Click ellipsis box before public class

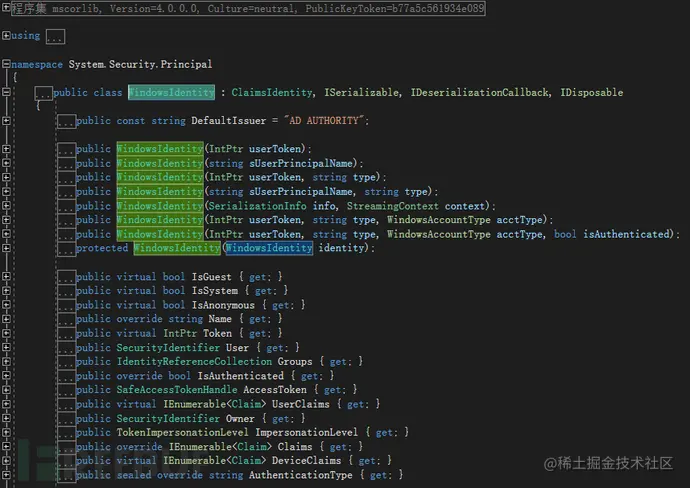click(44, 93)
